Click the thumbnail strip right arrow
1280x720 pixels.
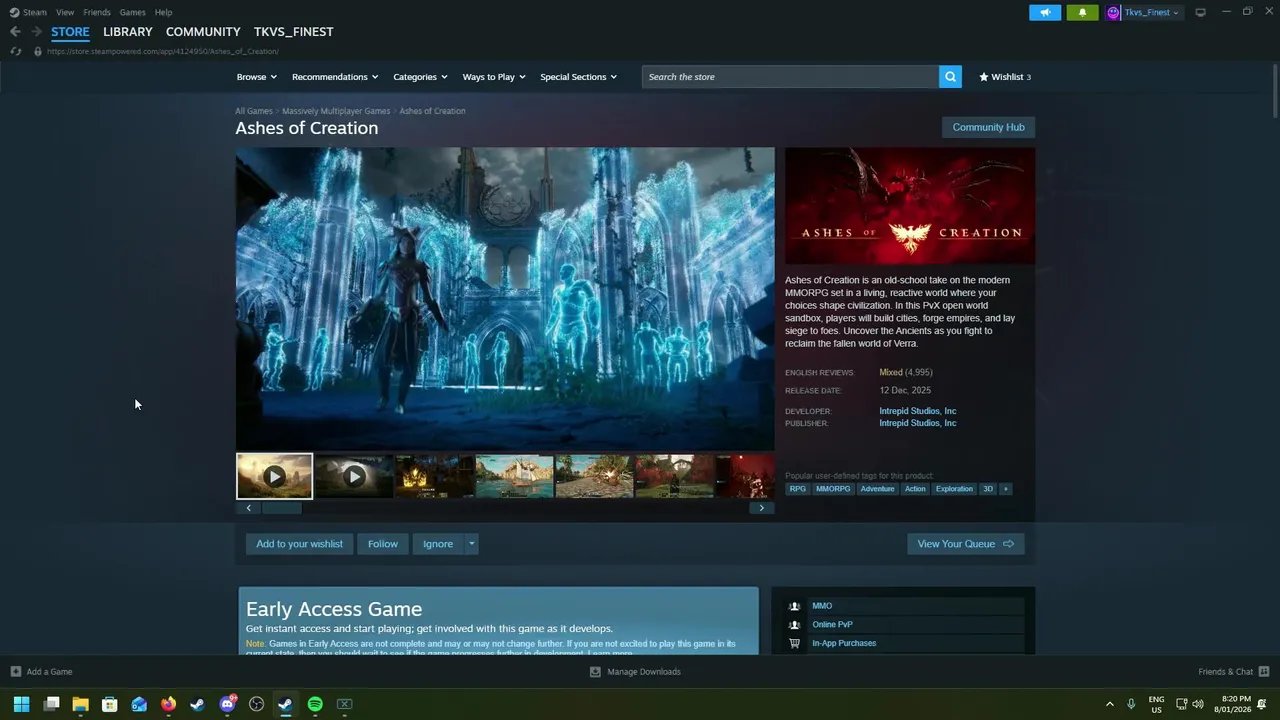[x=761, y=508]
